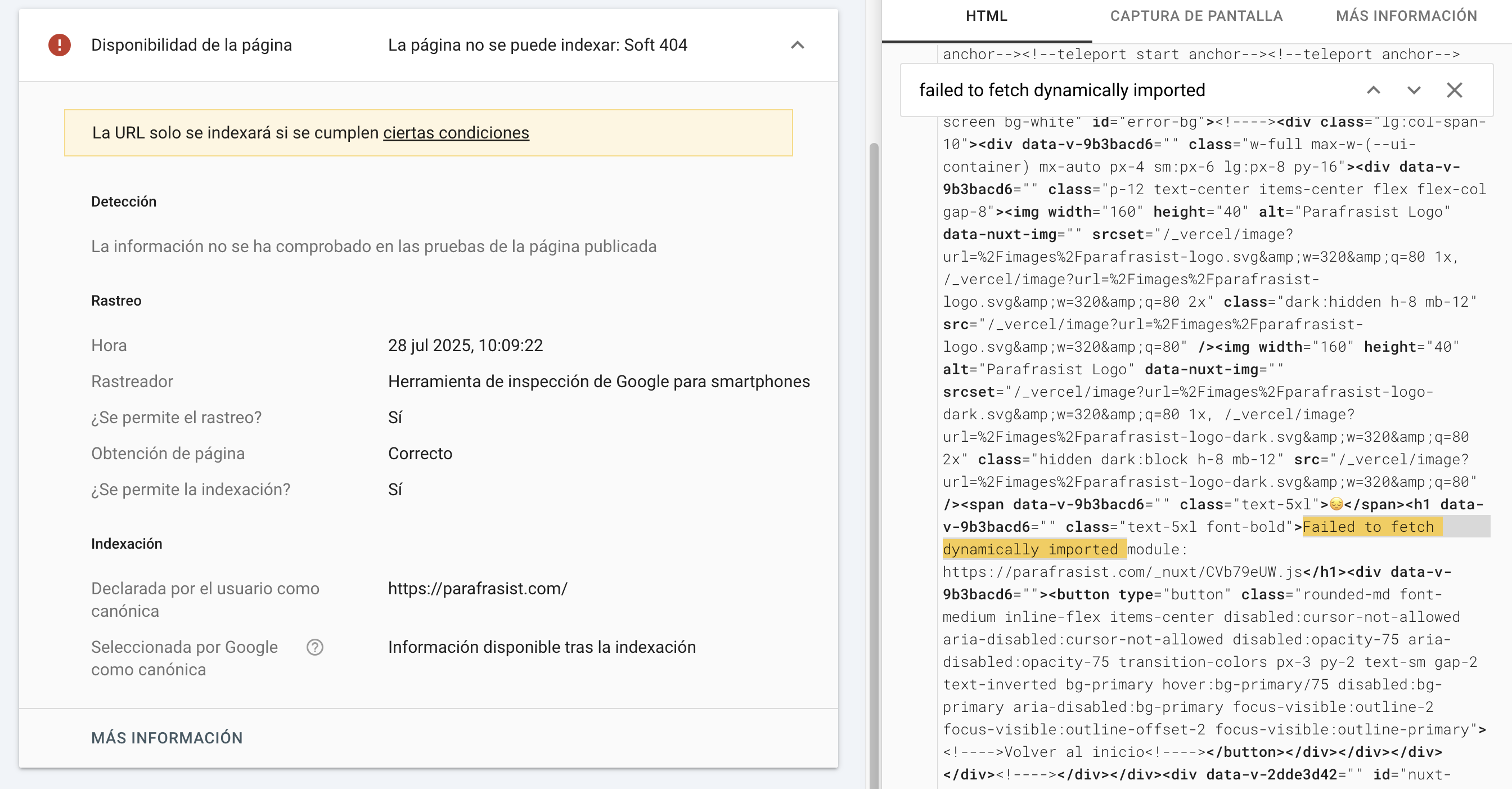Click the '¿Se permite la indexación?' label
Viewport: 1512px width, 789px height.
191,490
